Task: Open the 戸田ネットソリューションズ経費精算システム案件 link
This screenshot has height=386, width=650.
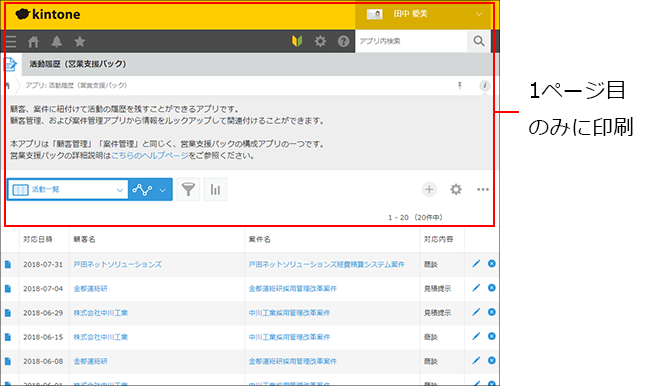Action: tap(326, 265)
